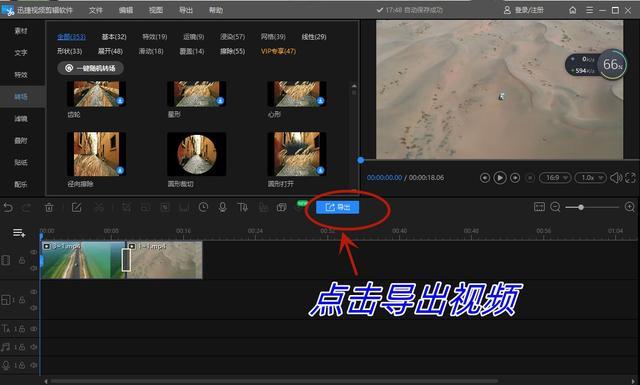Click the add track list icon

point(19,233)
